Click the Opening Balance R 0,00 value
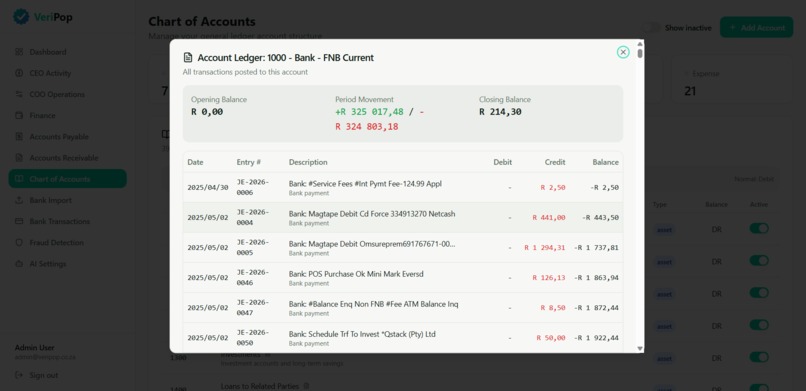 (207, 111)
